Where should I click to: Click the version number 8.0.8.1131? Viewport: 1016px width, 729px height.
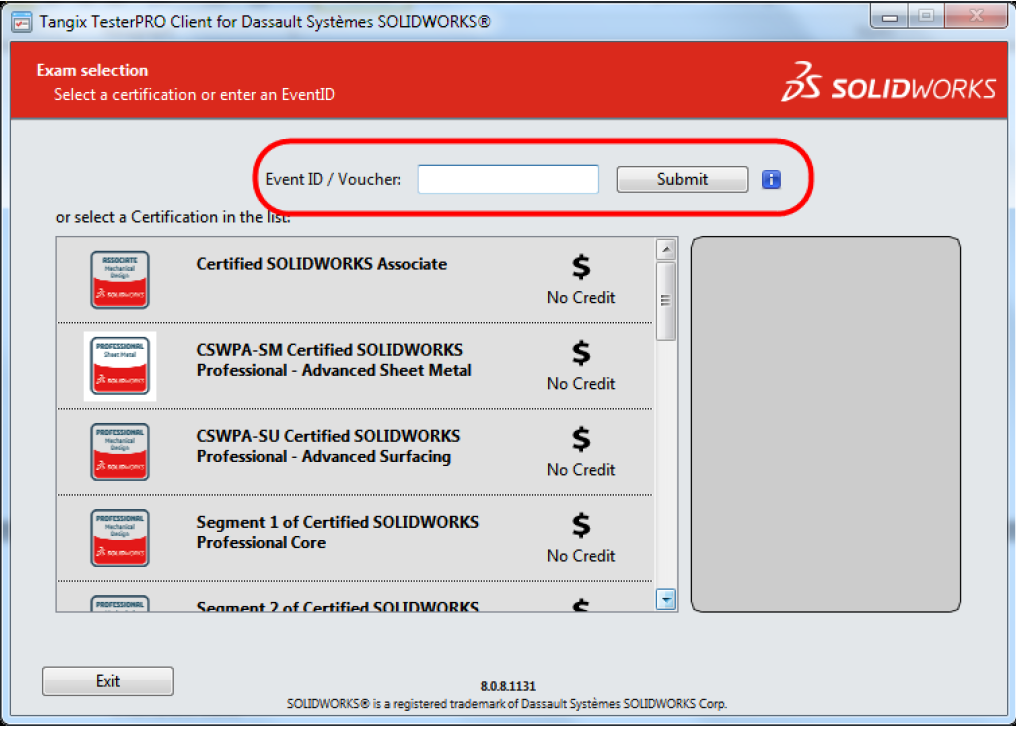pyautogui.click(x=508, y=686)
